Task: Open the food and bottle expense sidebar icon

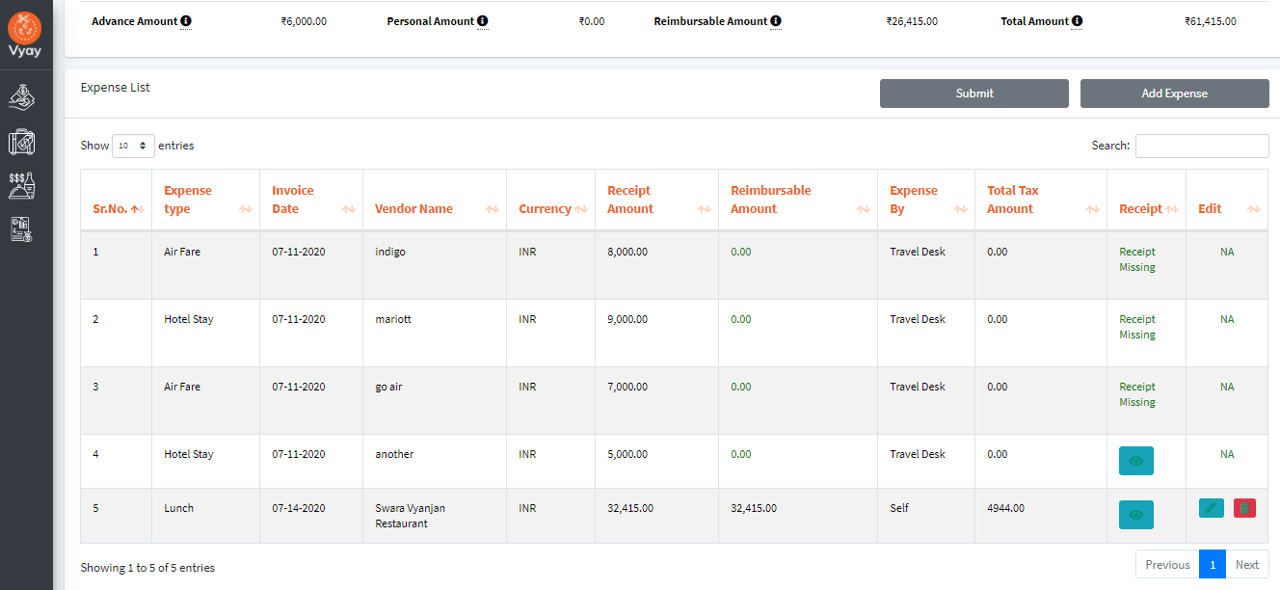Action: click(x=22, y=185)
